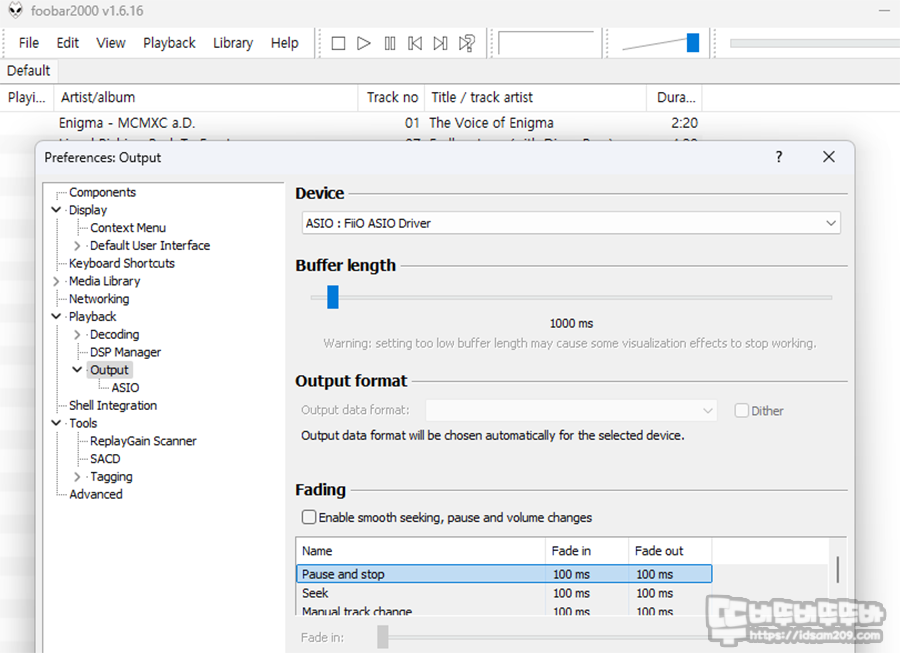Open Shell Integration preferences page
900x653 pixels.
point(113,406)
